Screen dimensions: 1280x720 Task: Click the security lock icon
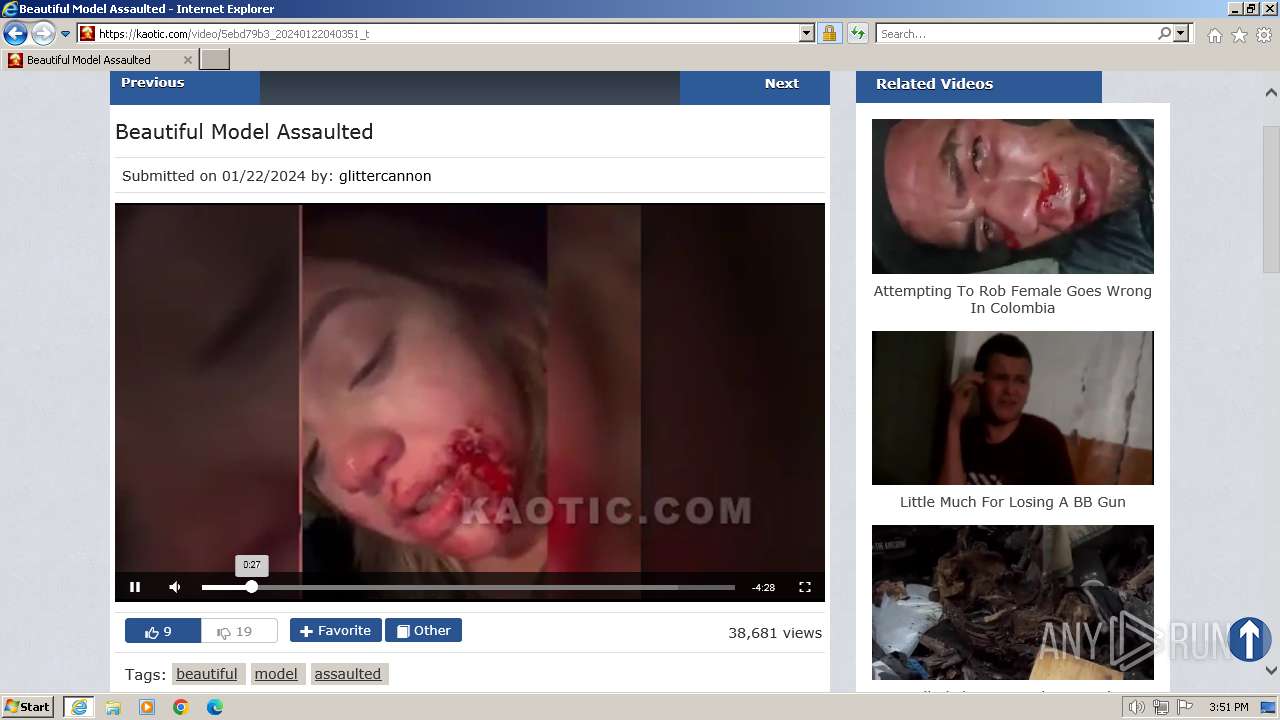coord(829,34)
